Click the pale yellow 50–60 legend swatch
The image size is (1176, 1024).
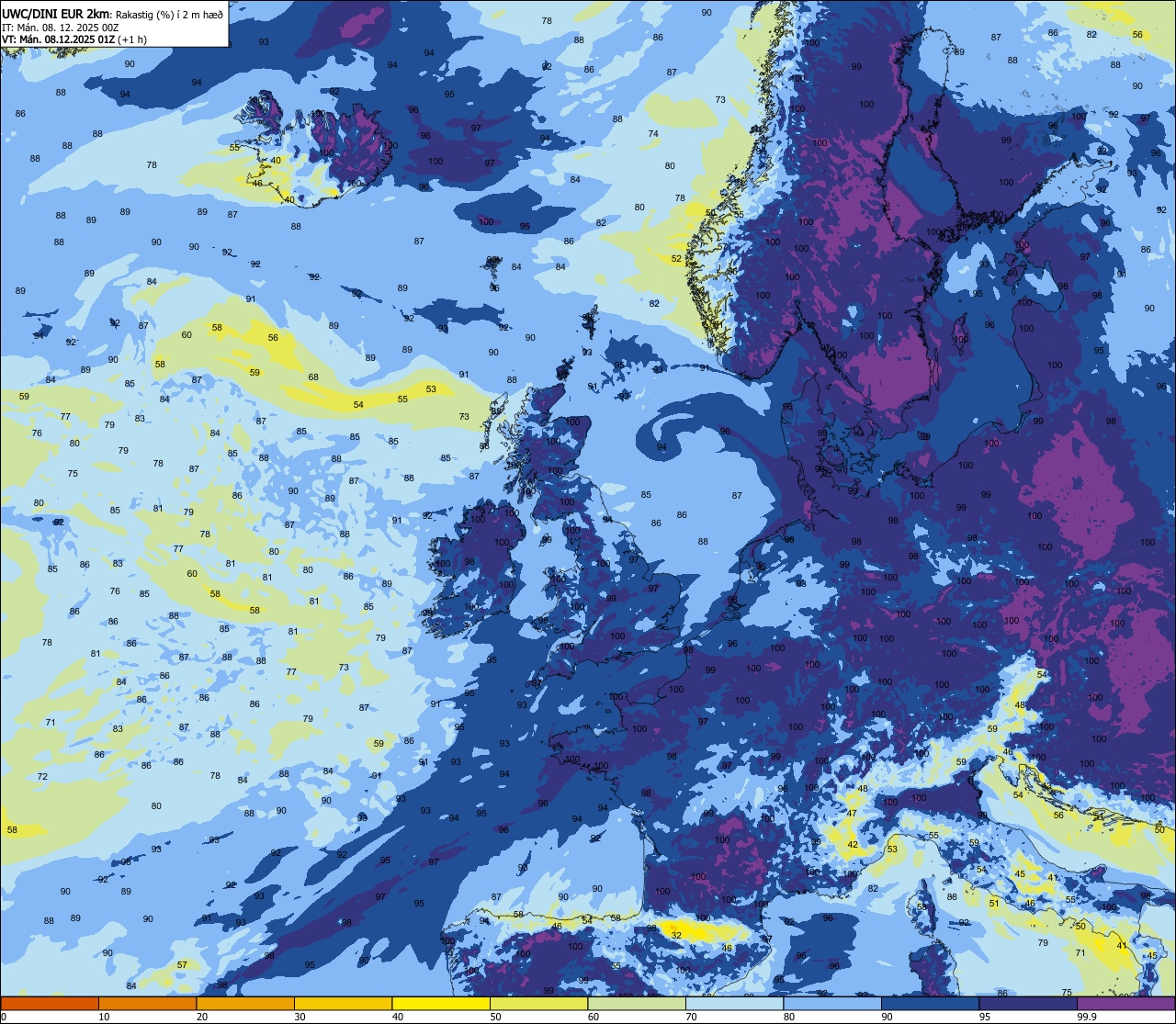click(x=538, y=1003)
